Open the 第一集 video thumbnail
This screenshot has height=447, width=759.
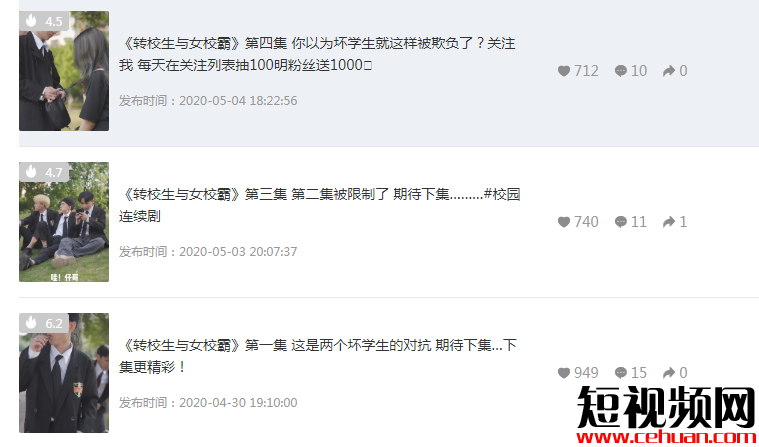[64, 373]
